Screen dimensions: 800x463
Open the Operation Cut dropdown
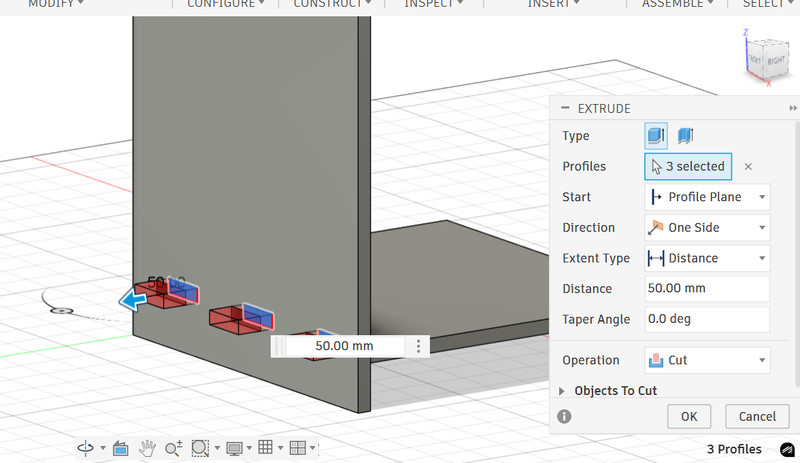[707, 360]
